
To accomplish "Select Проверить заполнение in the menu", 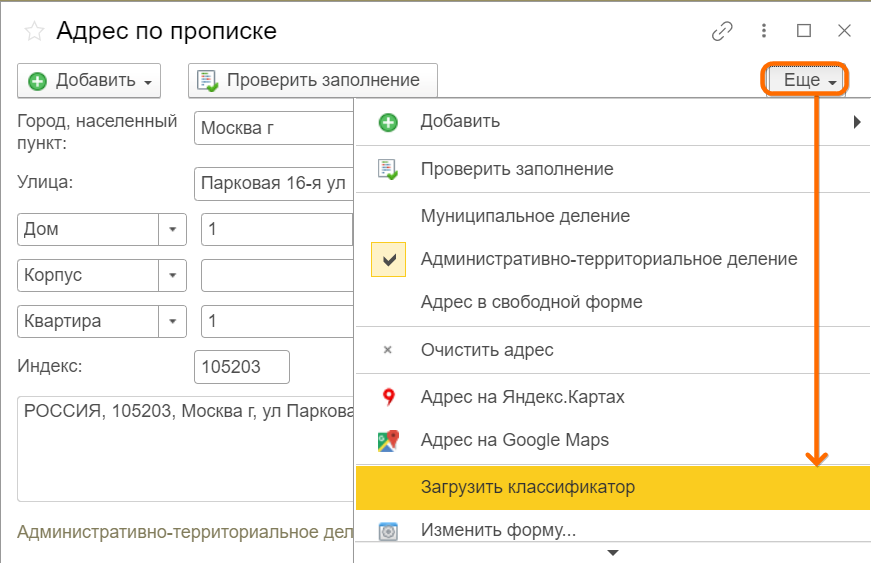I will pyautogui.click(x=516, y=169).
